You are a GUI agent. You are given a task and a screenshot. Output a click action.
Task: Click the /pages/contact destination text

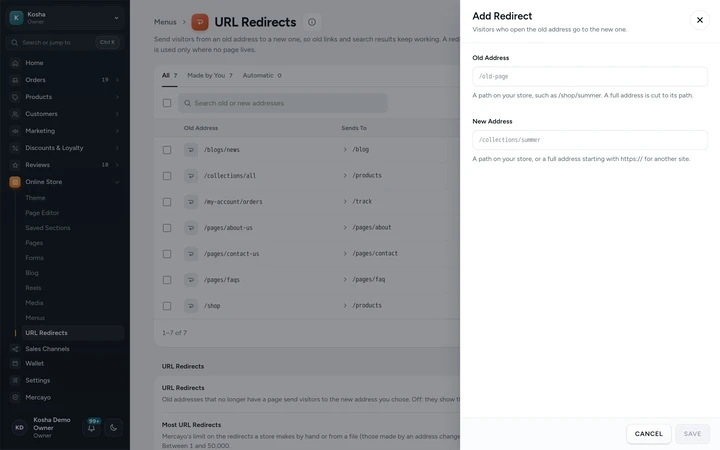pos(375,253)
